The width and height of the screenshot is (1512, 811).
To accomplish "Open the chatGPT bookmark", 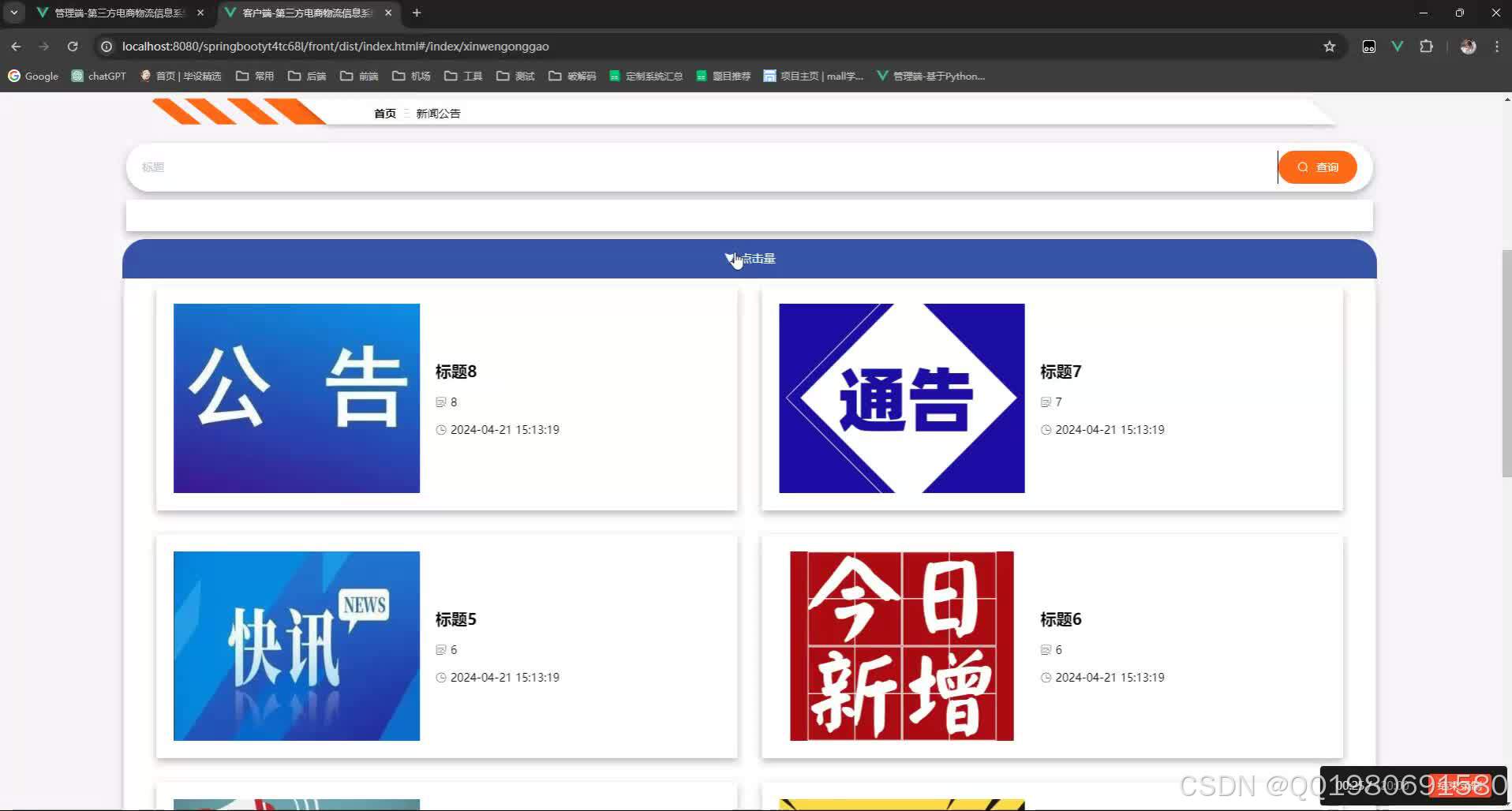I will [98, 76].
